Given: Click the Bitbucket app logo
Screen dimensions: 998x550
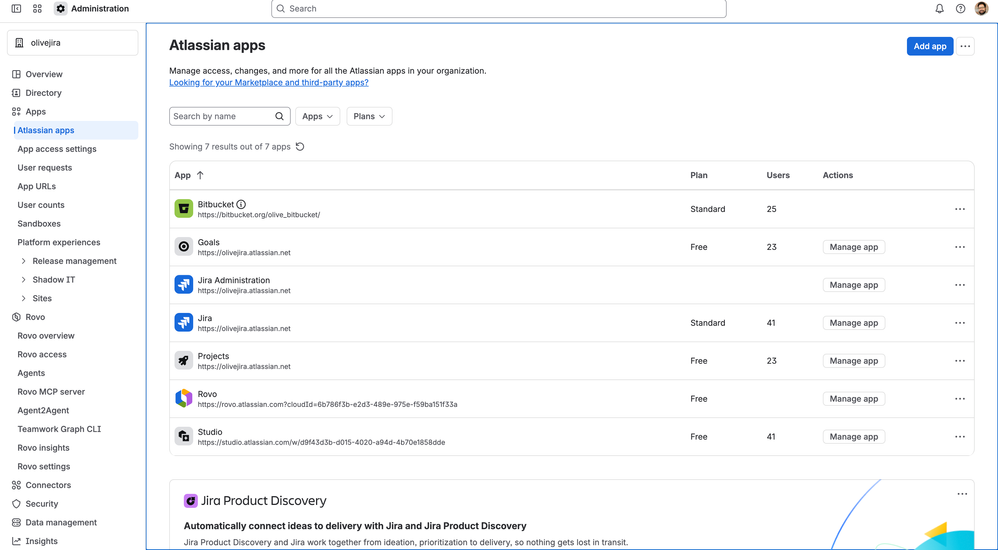Looking at the screenshot, I should (x=184, y=209).
